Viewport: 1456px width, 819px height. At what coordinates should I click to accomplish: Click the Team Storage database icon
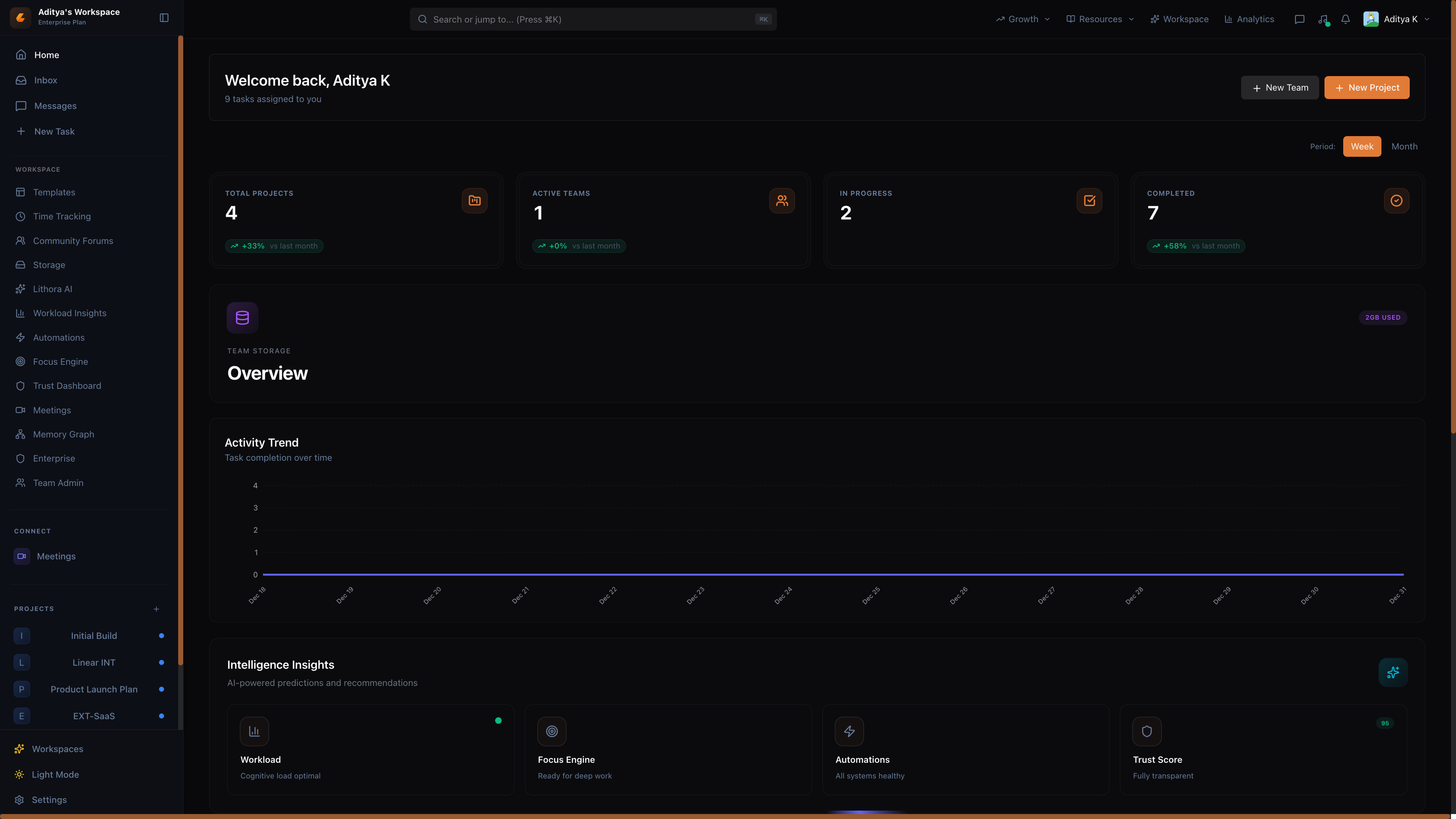[242, 318]
